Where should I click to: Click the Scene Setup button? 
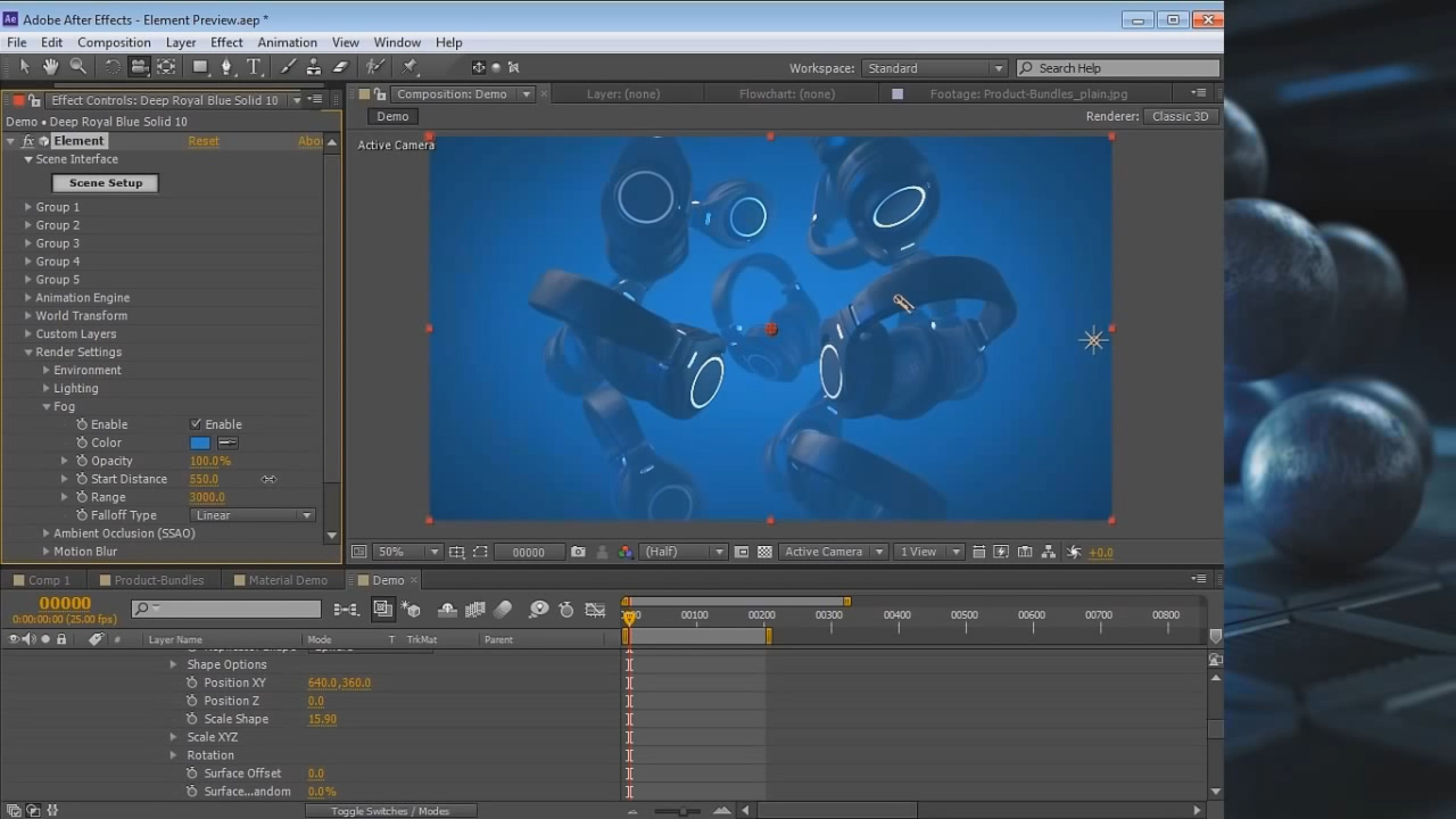(106, 182)
